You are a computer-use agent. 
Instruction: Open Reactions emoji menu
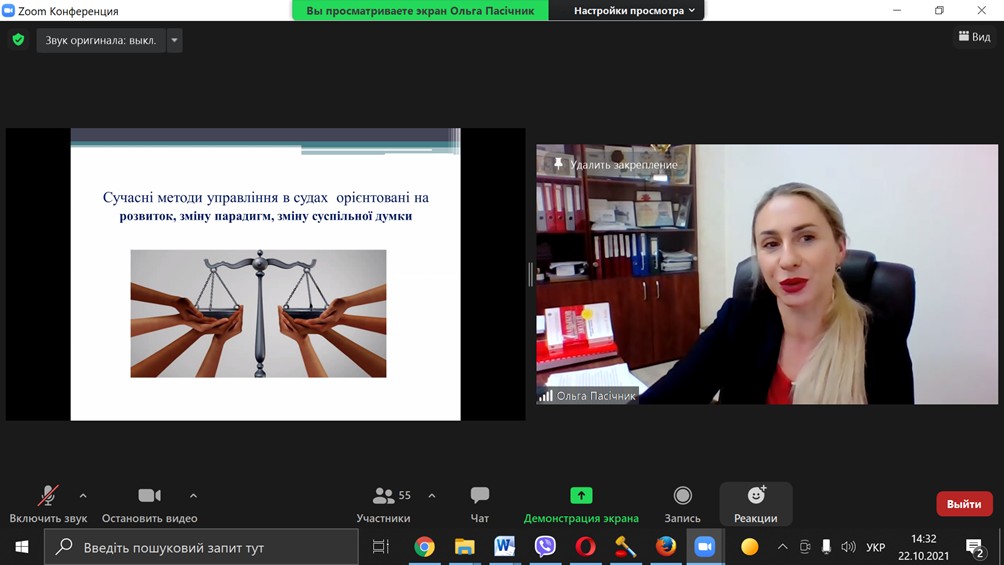coord(755,497)
